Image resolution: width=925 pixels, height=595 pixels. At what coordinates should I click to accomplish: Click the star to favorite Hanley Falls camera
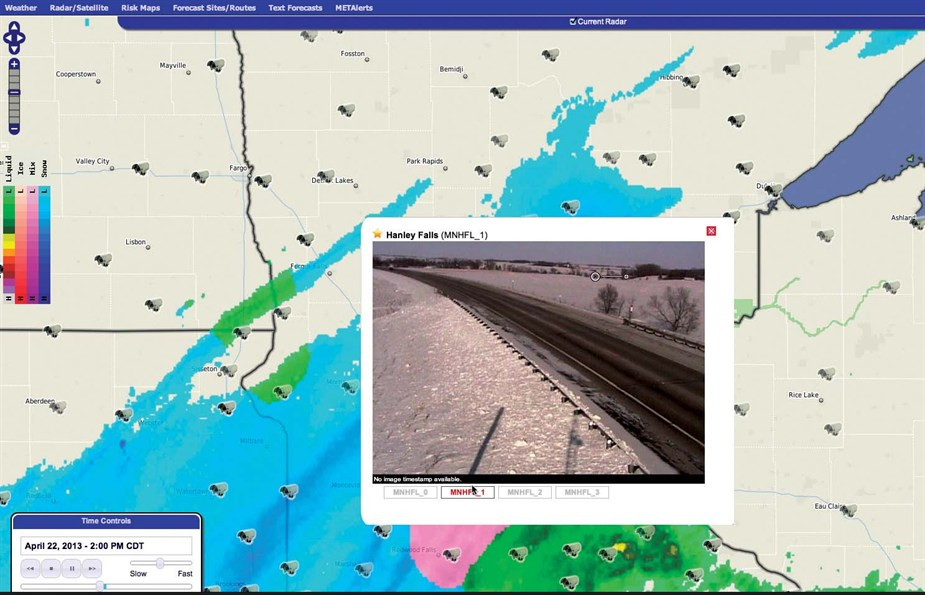click(377, 231)
